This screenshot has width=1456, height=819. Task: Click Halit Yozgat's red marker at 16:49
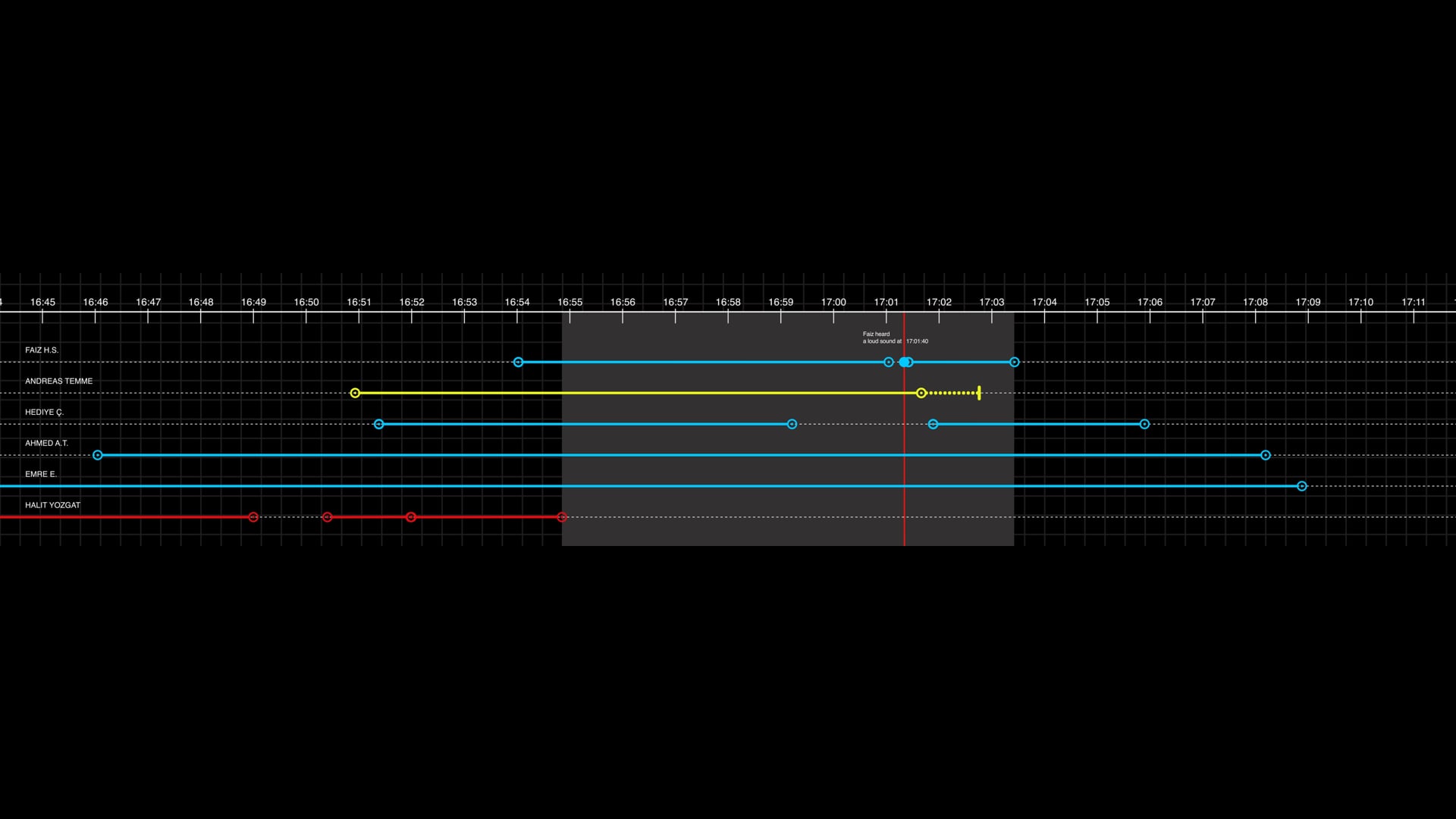(x=253, y=517)
